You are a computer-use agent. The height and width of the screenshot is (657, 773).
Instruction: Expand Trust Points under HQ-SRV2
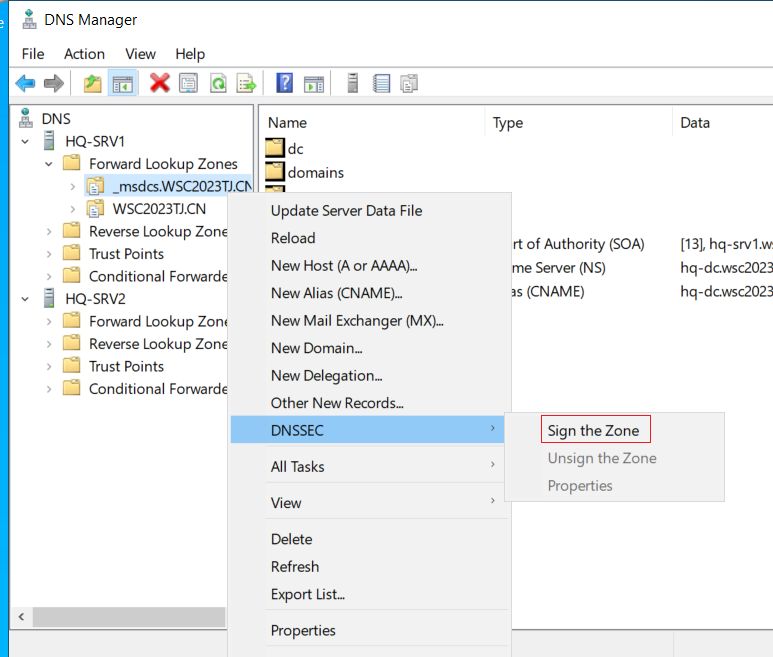click(x=49, y=367)
